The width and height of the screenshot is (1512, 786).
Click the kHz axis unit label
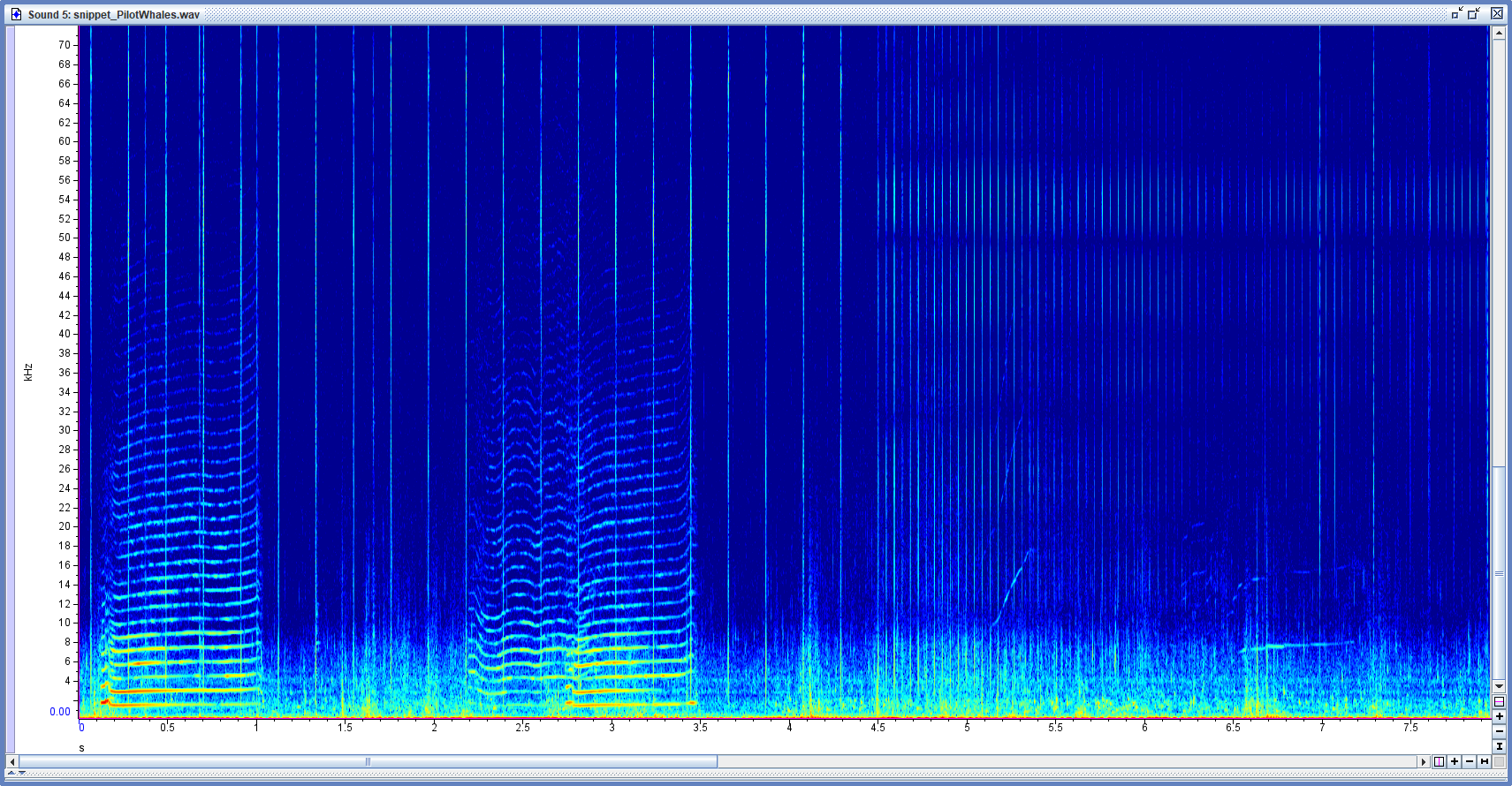click(x=28, y=372)
